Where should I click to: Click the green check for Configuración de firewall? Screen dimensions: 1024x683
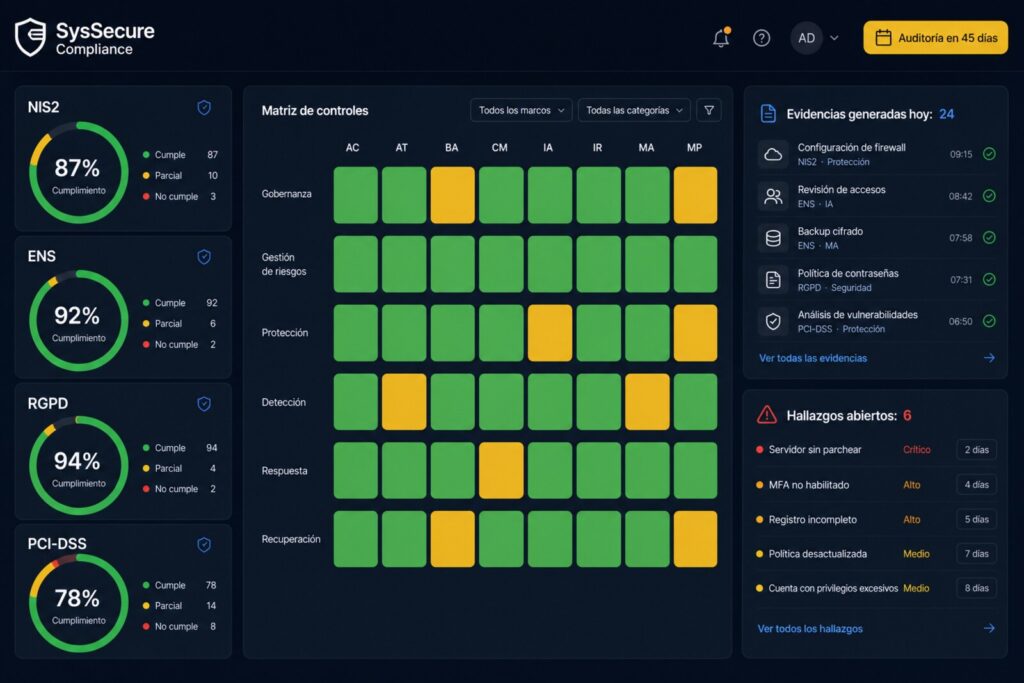pos(989,154)
